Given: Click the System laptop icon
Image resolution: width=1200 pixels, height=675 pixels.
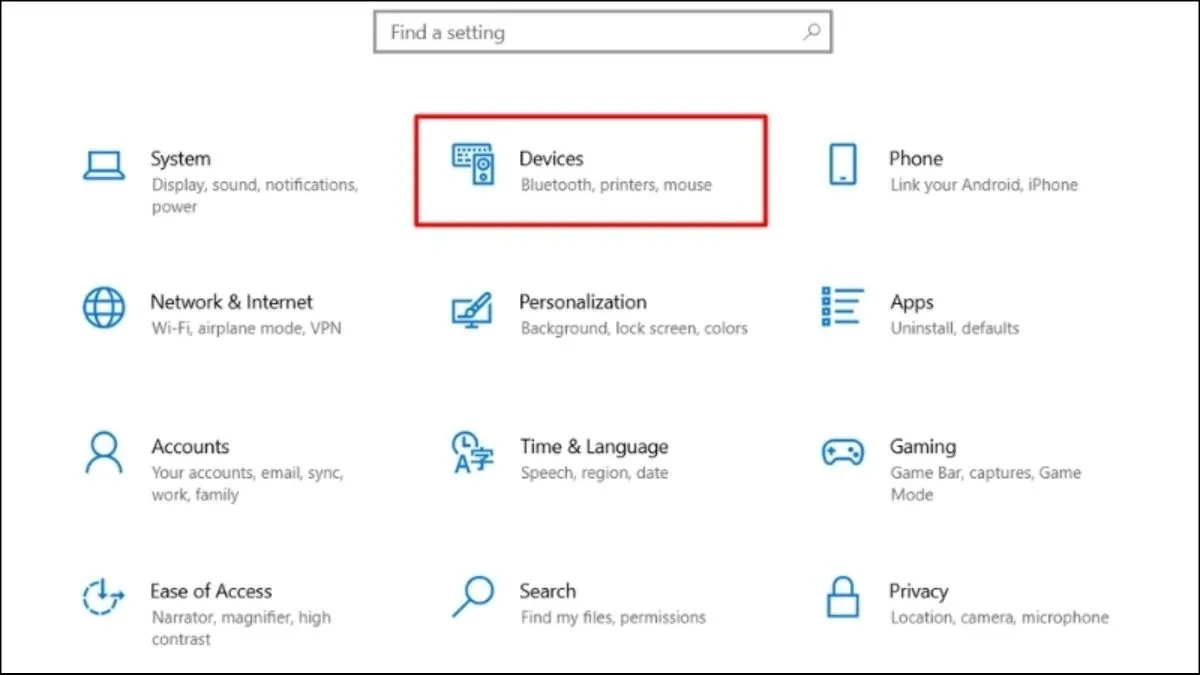Looking at the screenshot, I should pos(104,166).
